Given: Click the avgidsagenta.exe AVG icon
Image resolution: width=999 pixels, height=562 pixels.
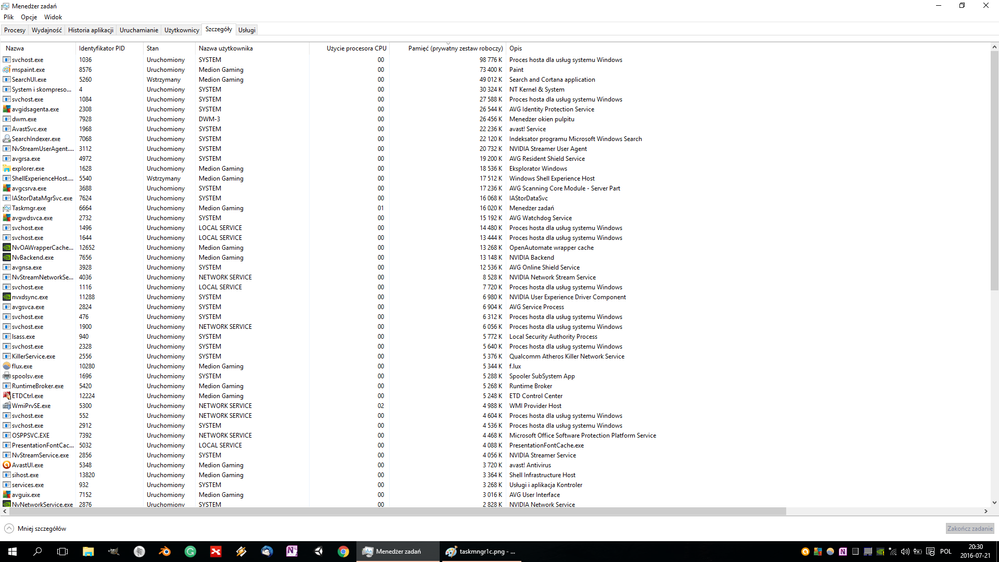Looking at the screenshot, I should click(x=7, y=109).
